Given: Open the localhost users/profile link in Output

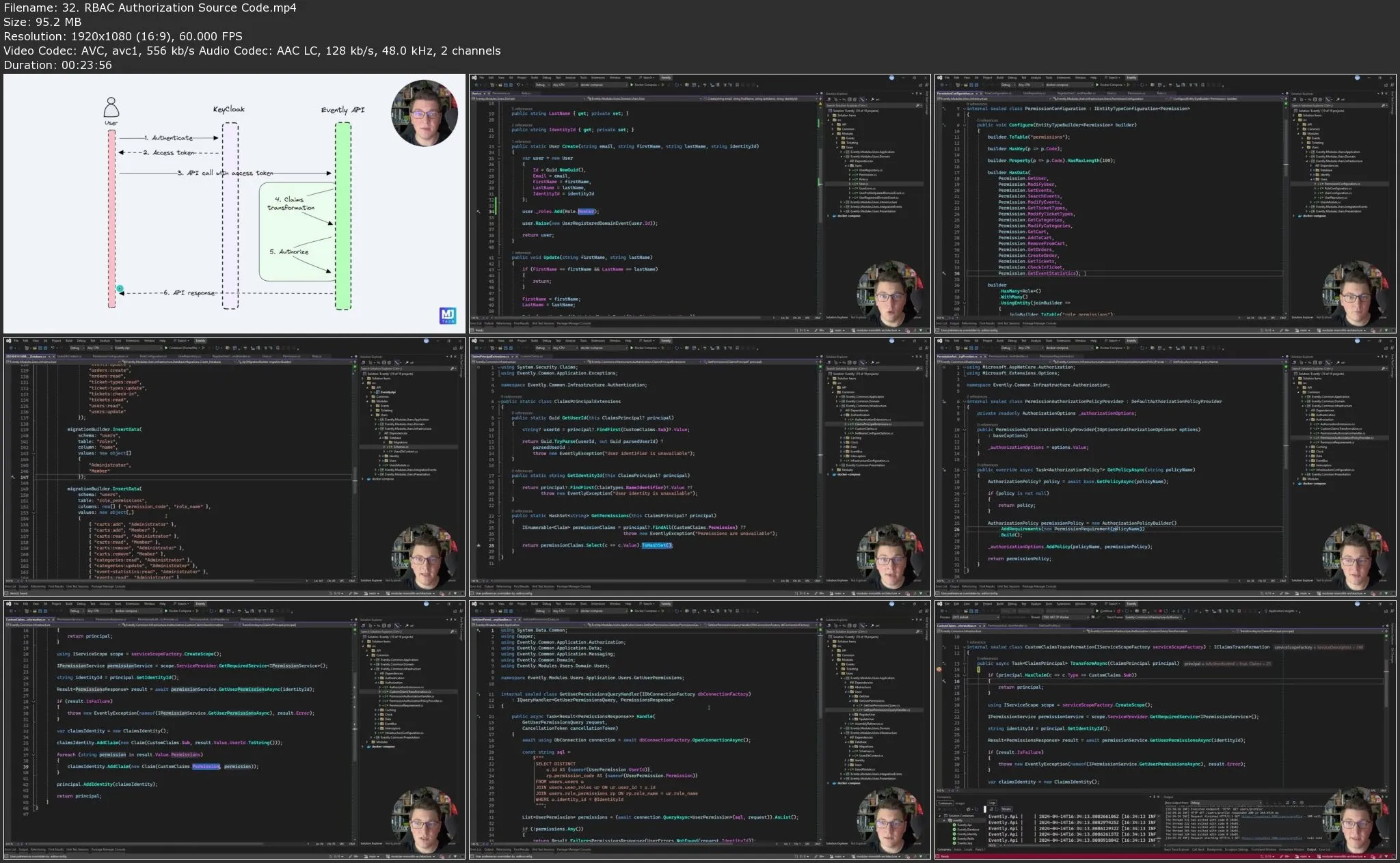Looking at the screenshot, I should coord(1271,817).
